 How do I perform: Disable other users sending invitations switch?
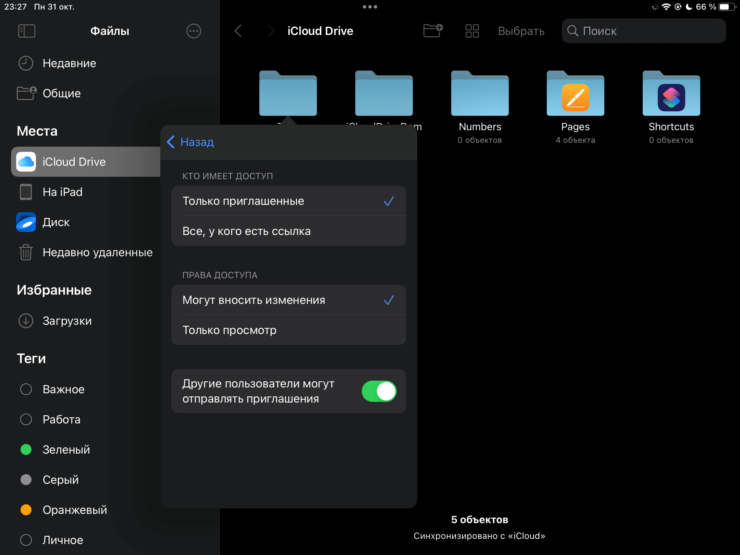point(378,391)
